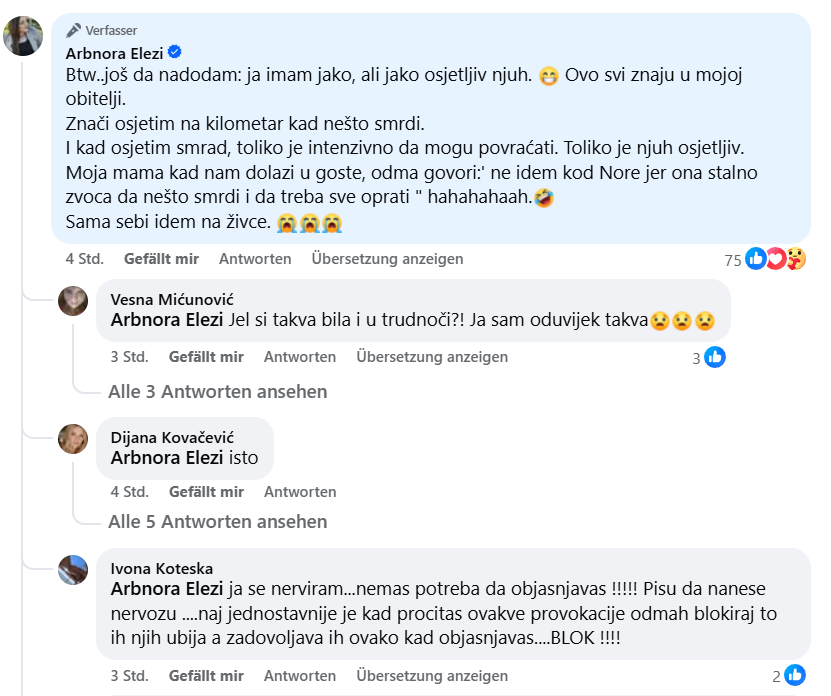The width and height of the screenshot is (831, 696).
Task: Click the Verfasser pen icon
Action: tap(73, 30)
